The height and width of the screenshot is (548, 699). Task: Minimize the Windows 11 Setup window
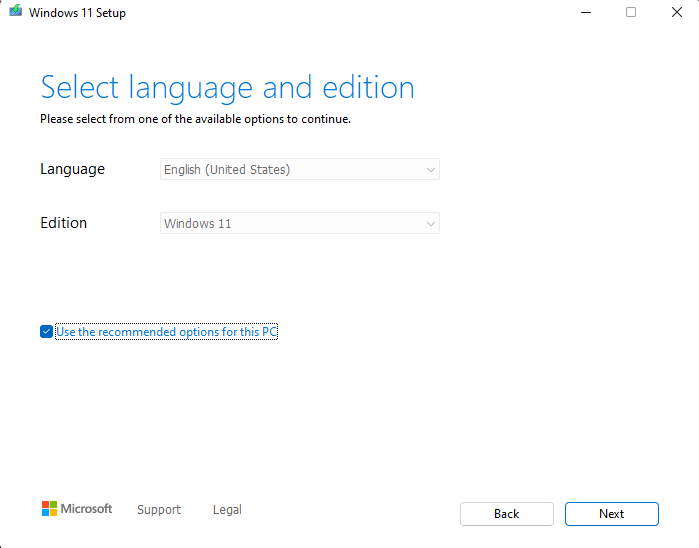586,12
